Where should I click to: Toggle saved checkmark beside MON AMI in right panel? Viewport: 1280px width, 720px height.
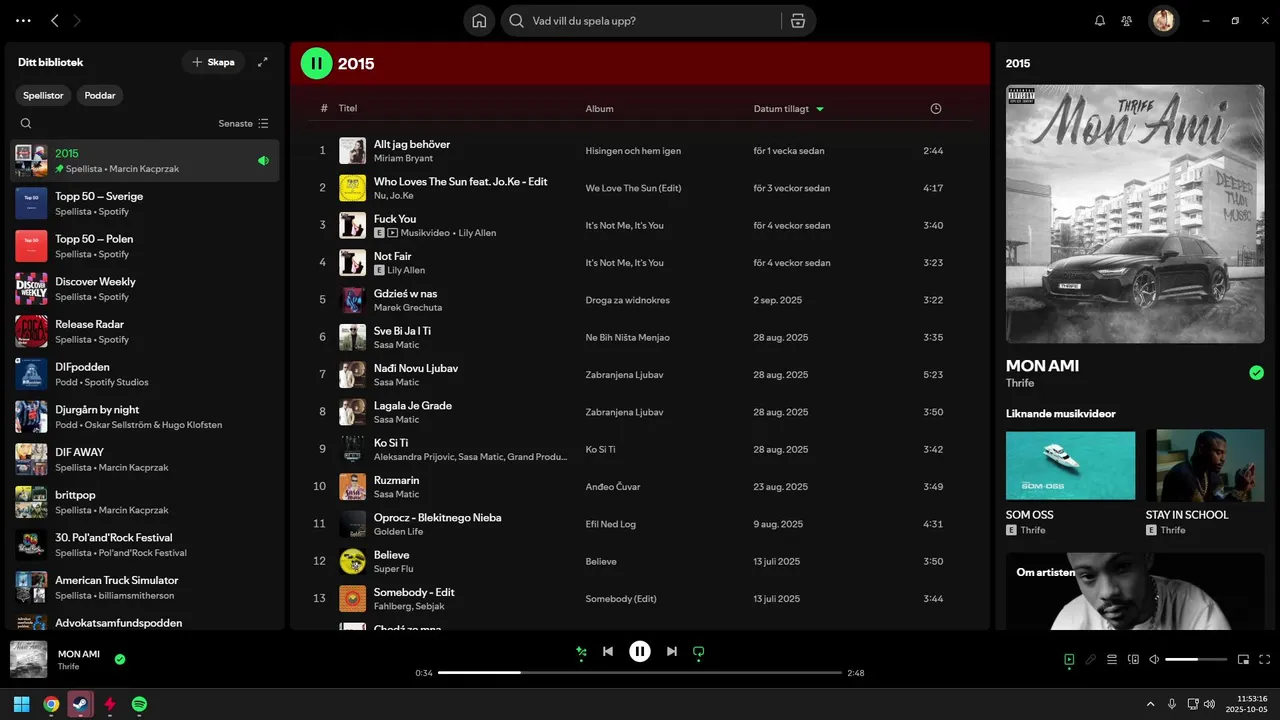click(x=1256, y=373)
